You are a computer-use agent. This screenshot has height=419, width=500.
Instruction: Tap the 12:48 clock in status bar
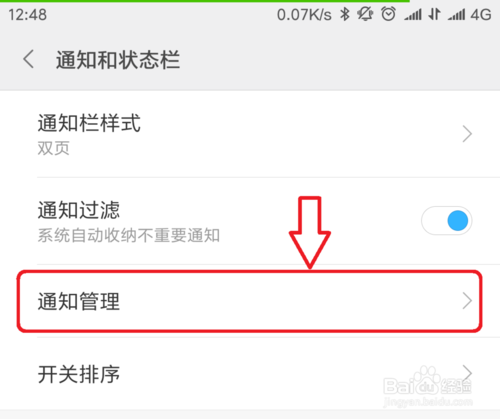[27, 15]
